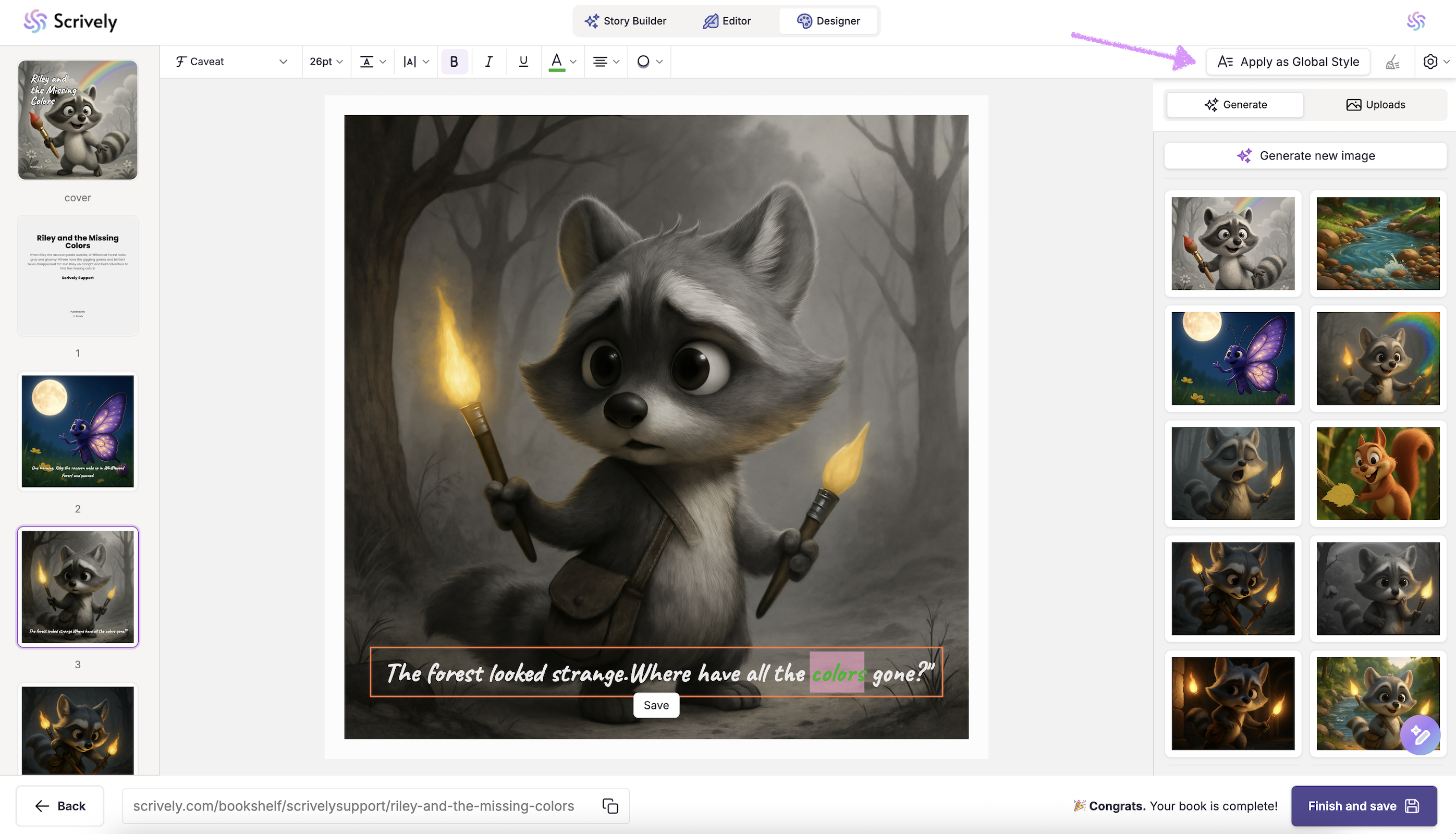Select the purple butterfly page 2 thumbnail

tap(78, 431)
